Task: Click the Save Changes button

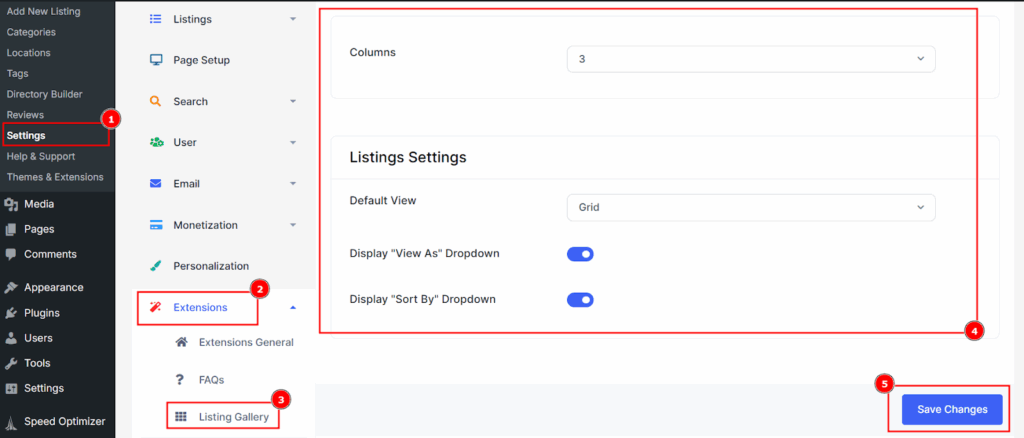Action: tap(952, 409)
